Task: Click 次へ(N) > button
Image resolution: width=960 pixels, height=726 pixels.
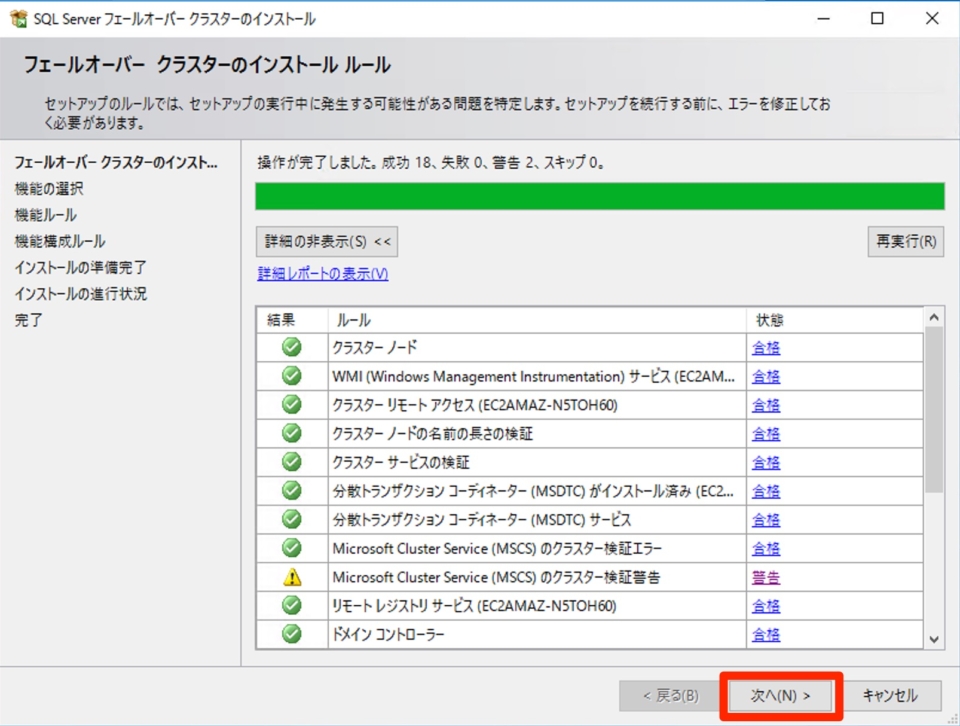Action: [x=781, y=696]
